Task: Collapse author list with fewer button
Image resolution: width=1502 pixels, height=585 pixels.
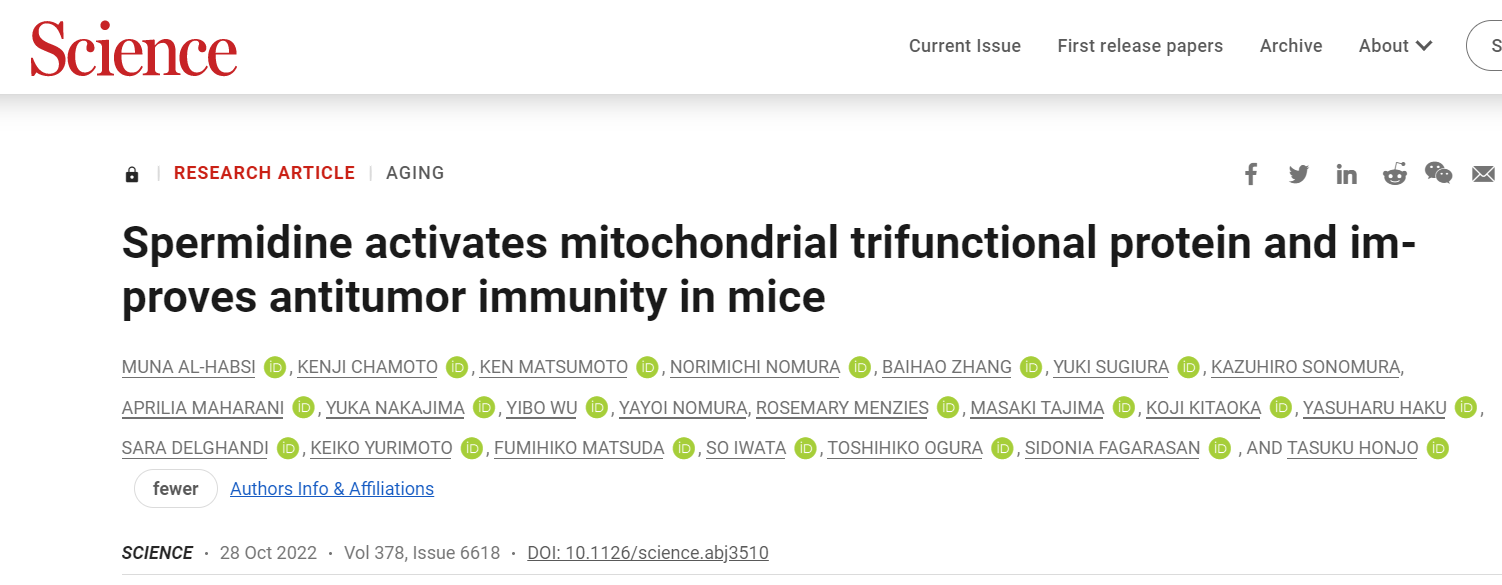Action: (176, 489)
